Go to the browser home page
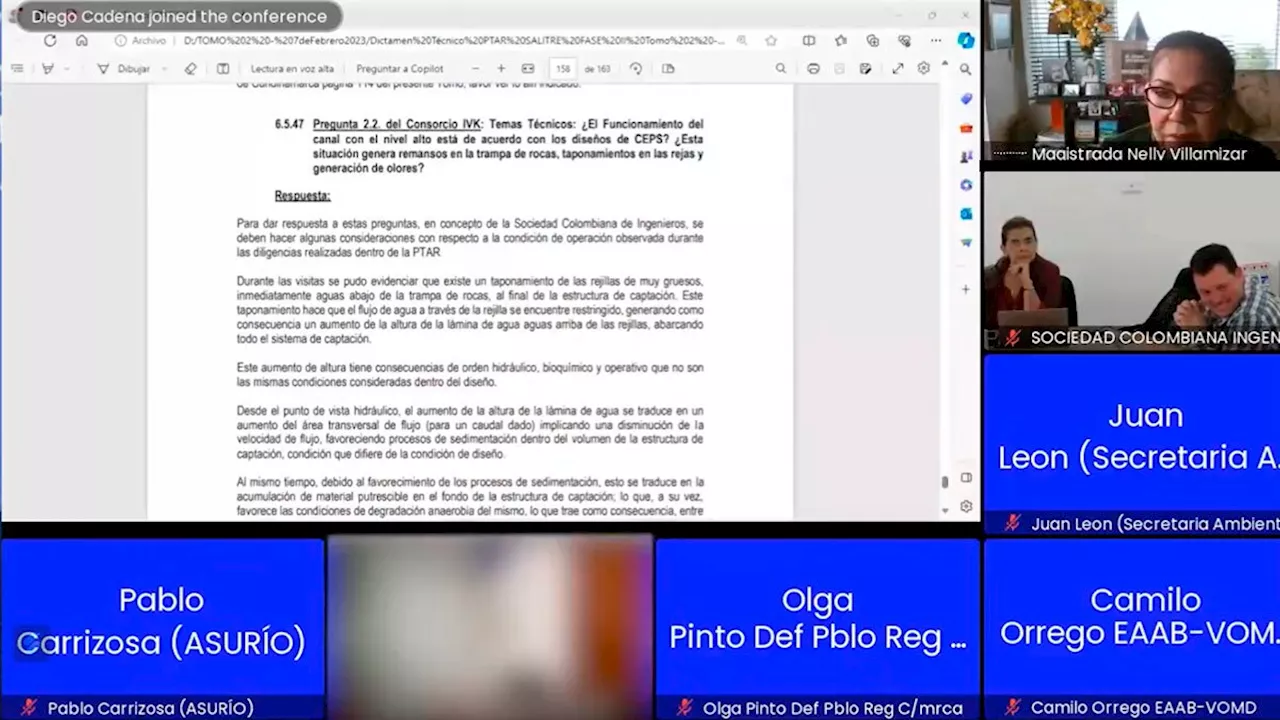The height and width of the screenshot is (720, 1280). click(82, 41)
